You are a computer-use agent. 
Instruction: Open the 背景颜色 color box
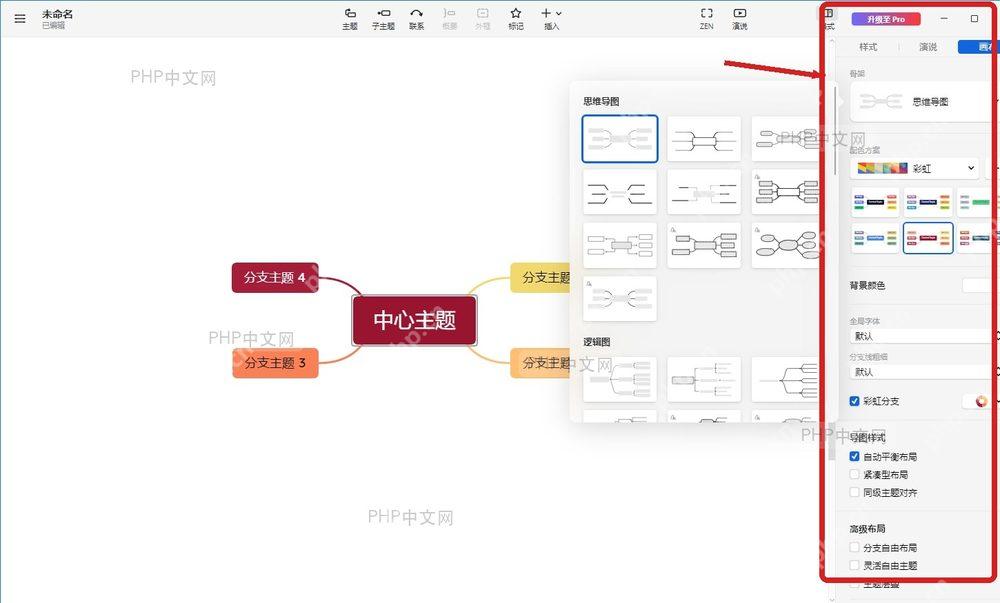pyautogui.click(x=979, y=286)
